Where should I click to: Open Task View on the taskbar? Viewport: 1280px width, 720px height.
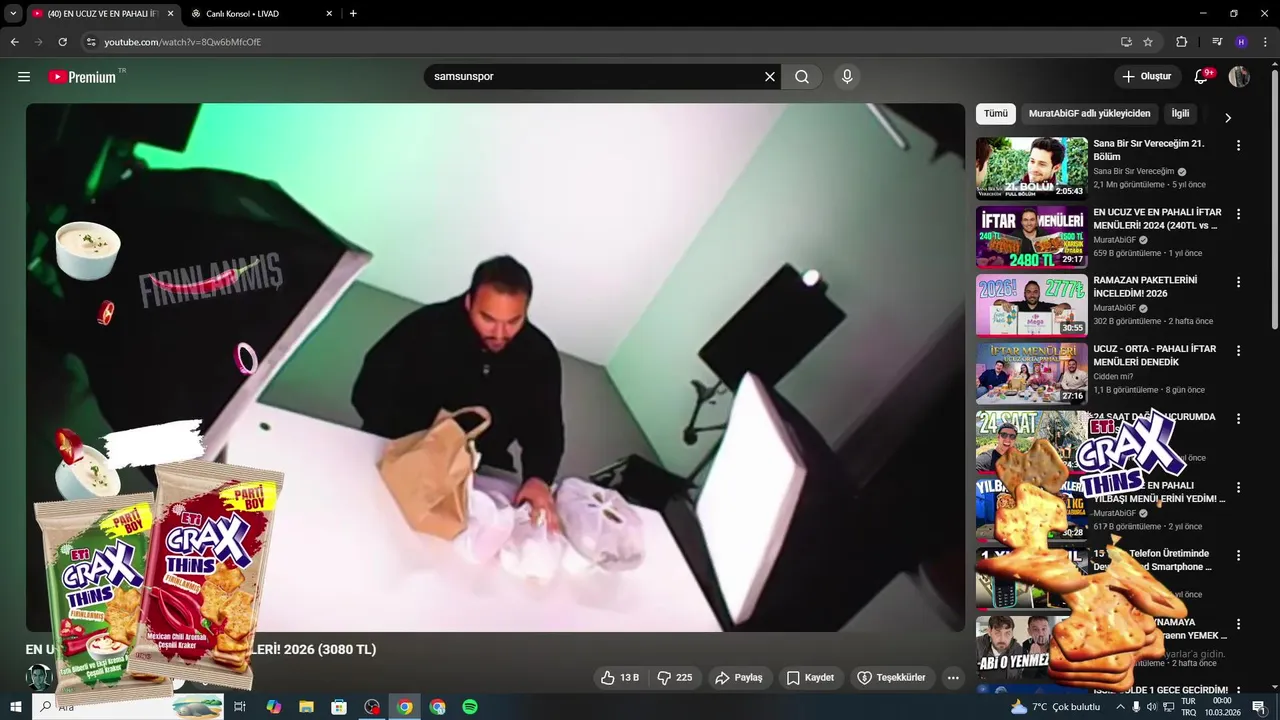point(240,707)
